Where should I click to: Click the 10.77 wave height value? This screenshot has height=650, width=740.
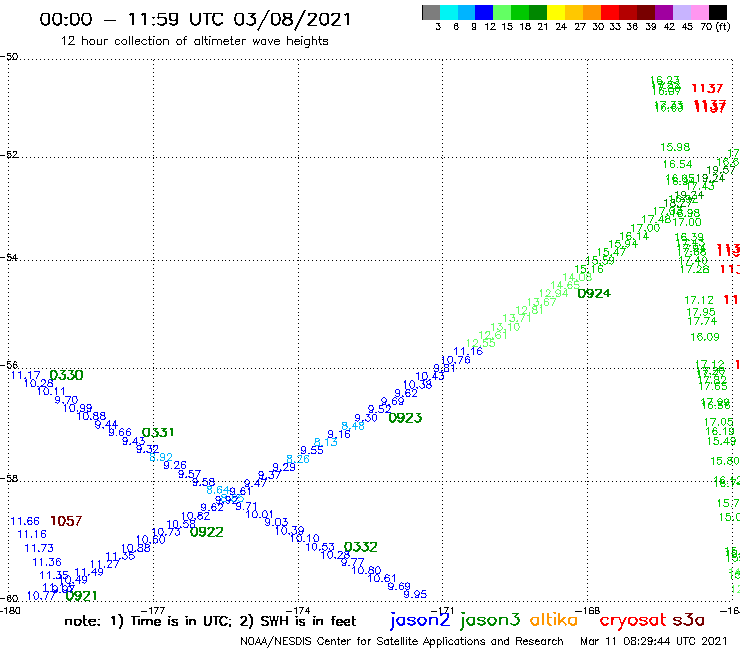click(42, 596)
